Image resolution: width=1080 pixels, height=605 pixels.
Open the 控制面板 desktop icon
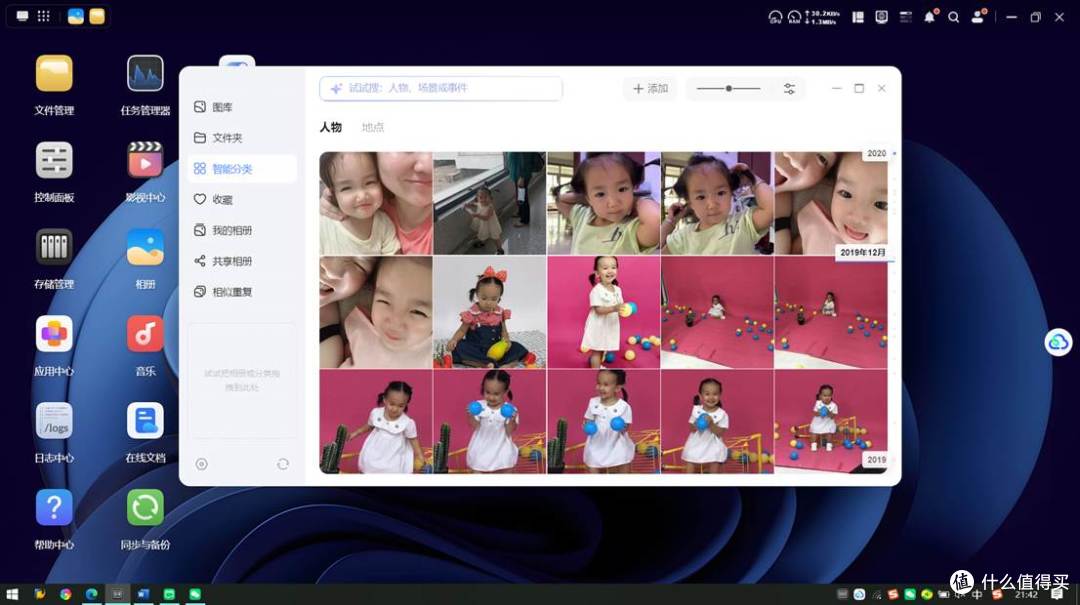[x=54, y=161]
